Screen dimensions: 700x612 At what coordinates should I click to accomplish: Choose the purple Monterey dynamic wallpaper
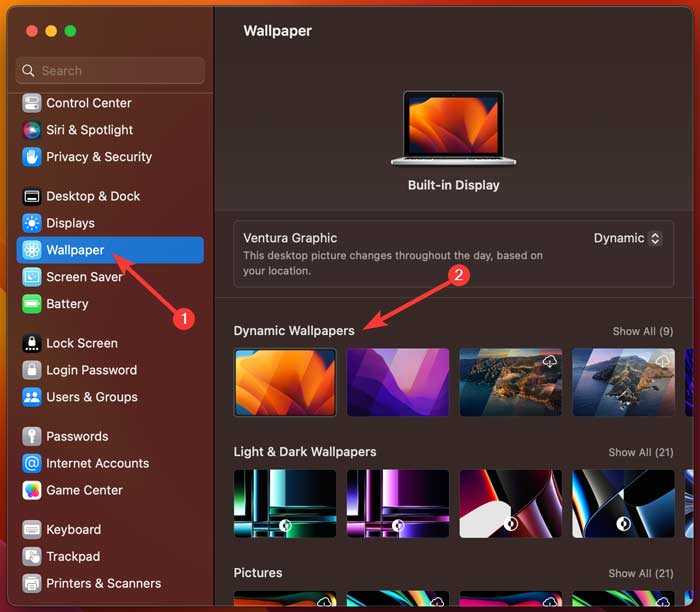coord(398,382)
